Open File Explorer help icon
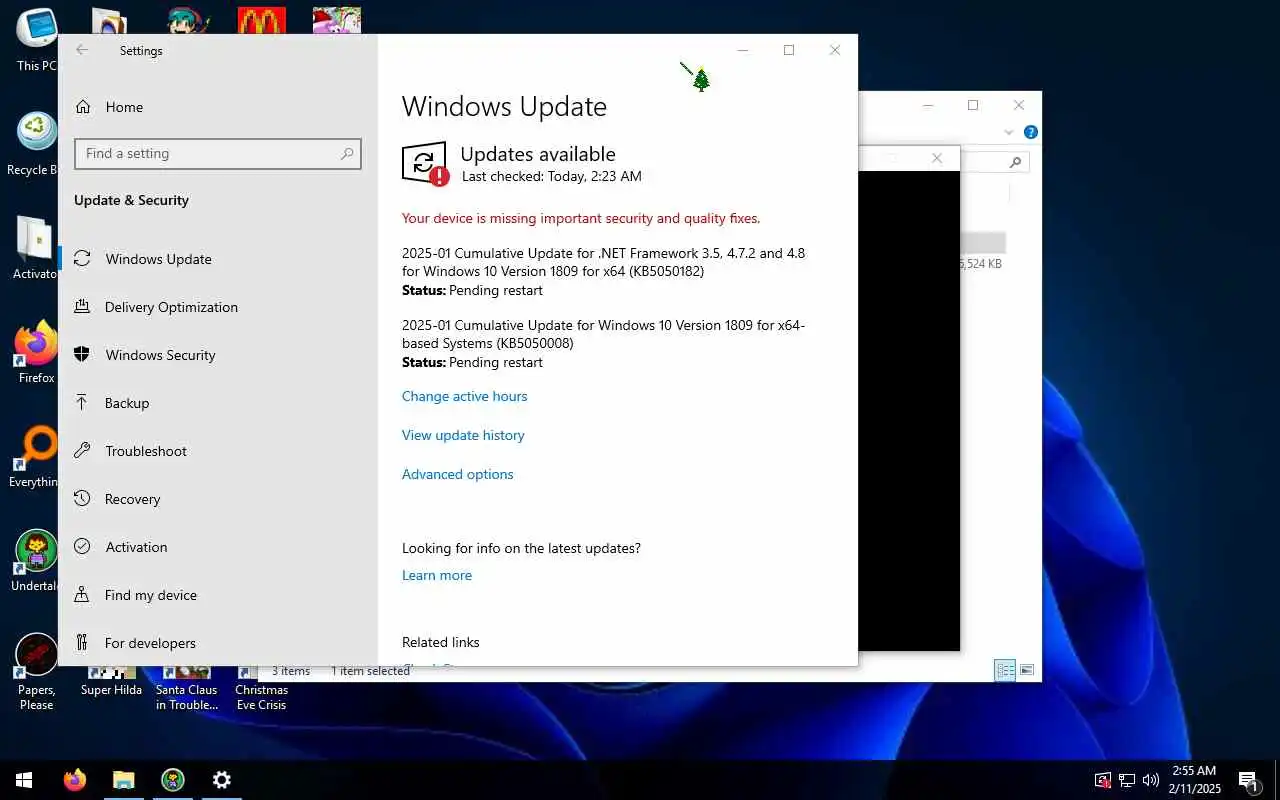The height and width of the screenshot is (800, 1280). click(1031, 132)
